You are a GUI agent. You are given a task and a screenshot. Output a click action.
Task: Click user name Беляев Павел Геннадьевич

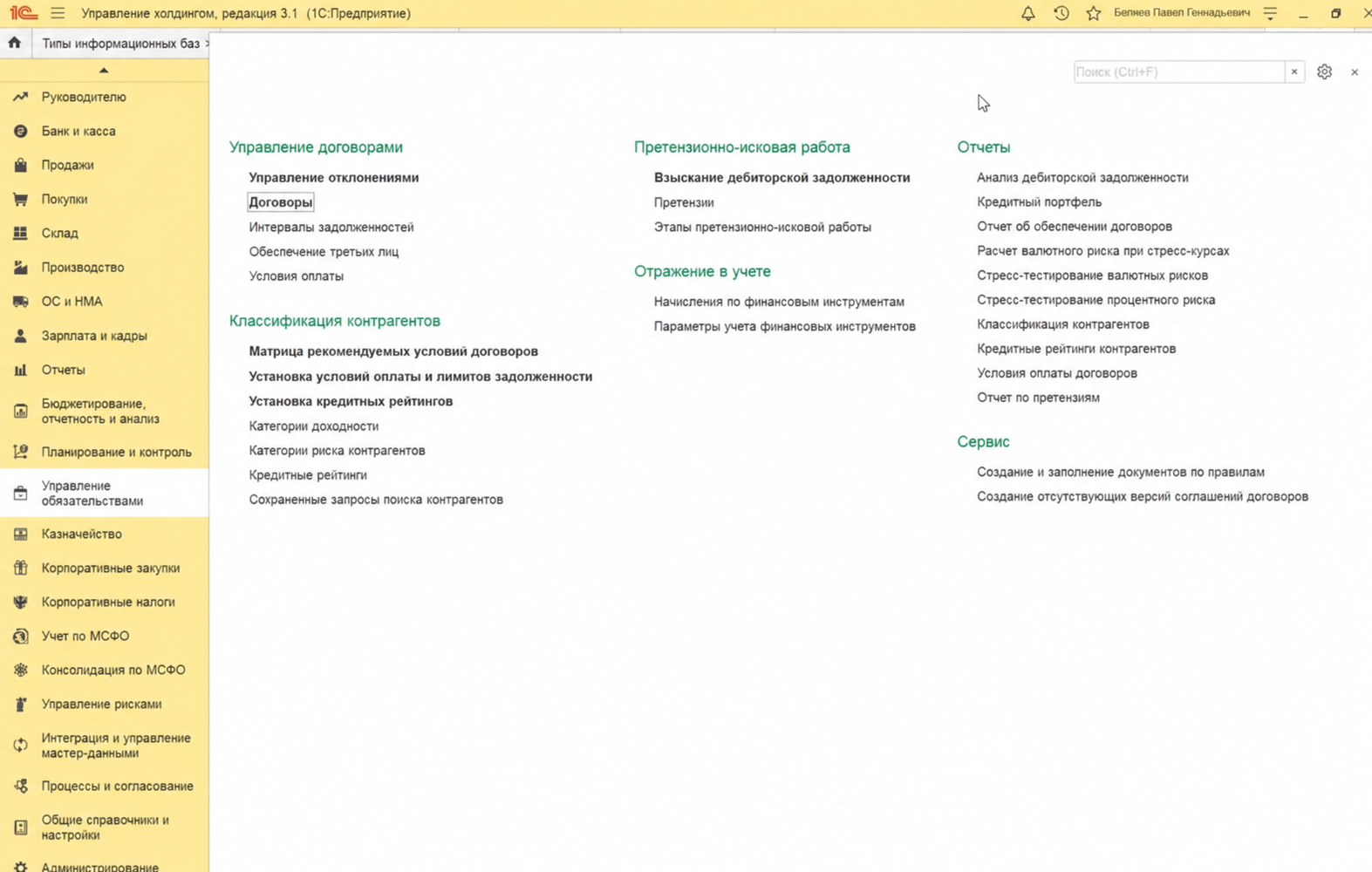pos(1182,13)
